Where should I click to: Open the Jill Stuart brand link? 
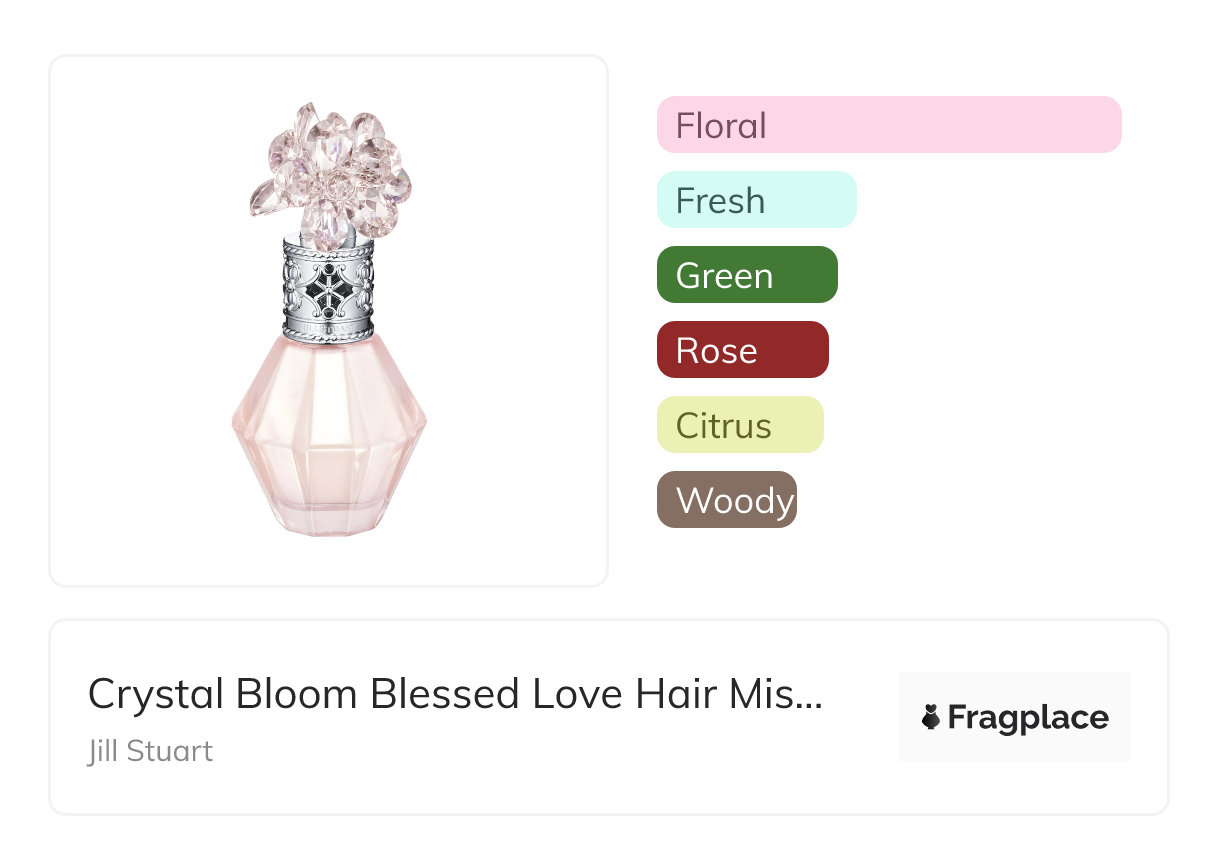150,751
